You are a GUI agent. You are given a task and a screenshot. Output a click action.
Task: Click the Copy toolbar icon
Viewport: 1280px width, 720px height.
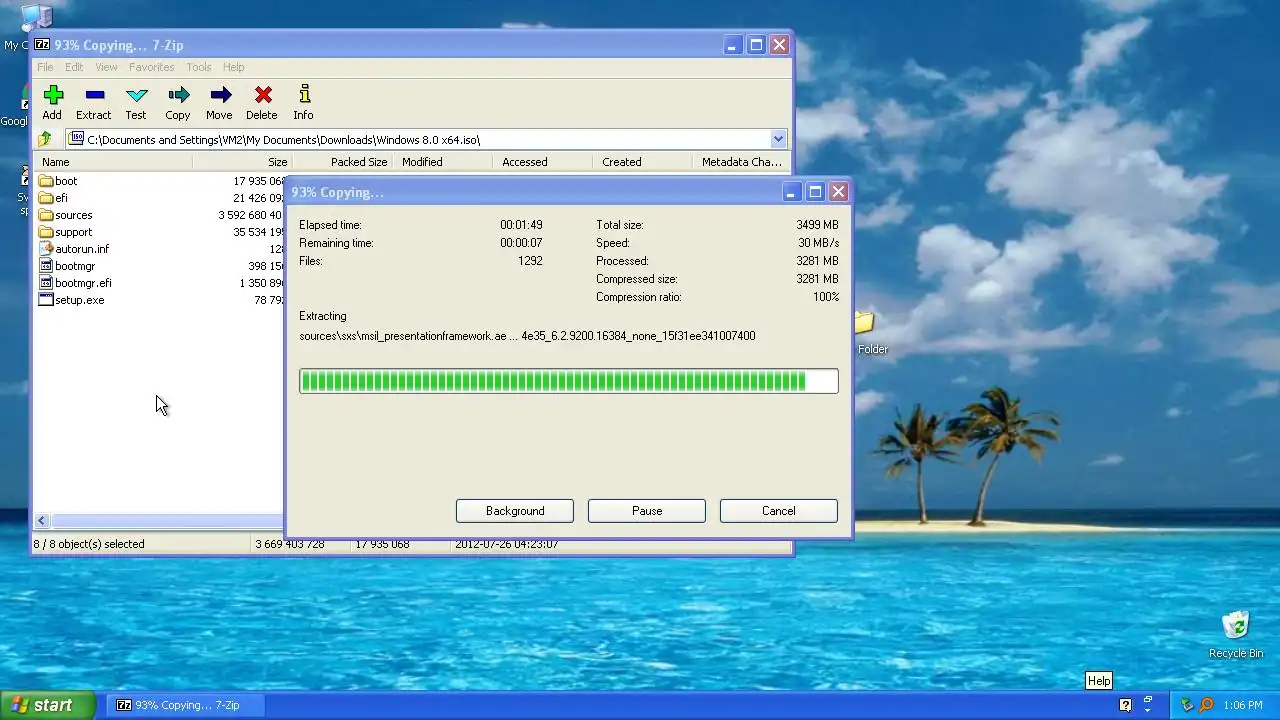tap(179, 95)
